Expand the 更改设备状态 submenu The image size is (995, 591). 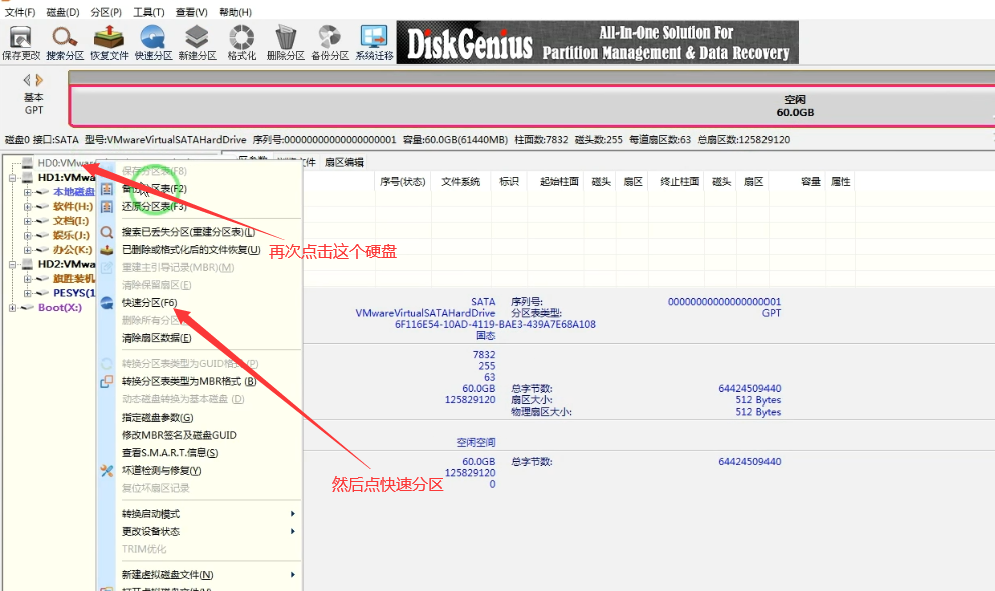[199, 531]
